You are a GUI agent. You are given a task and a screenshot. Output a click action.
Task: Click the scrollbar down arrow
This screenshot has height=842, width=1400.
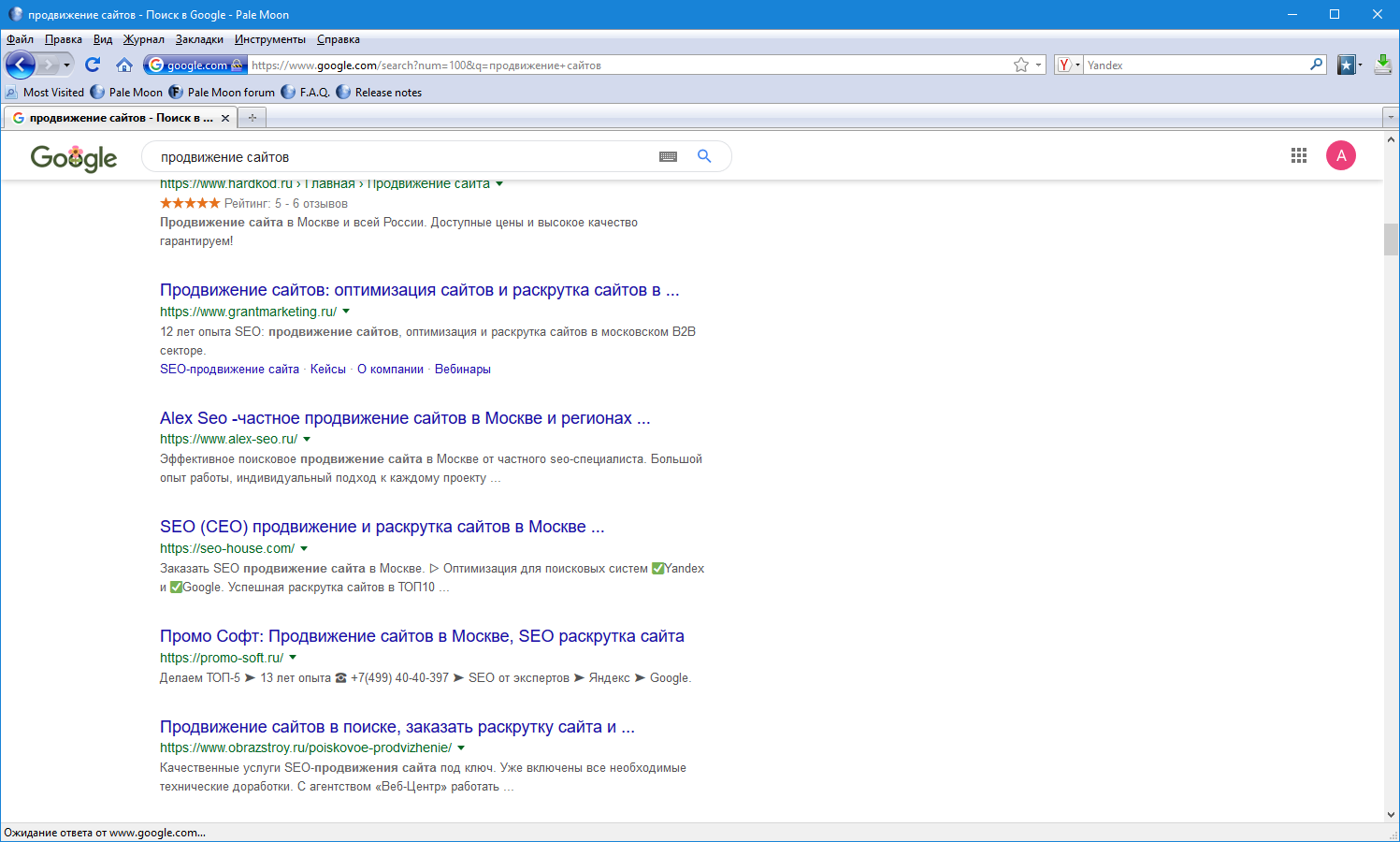(x=1391, y=814)
